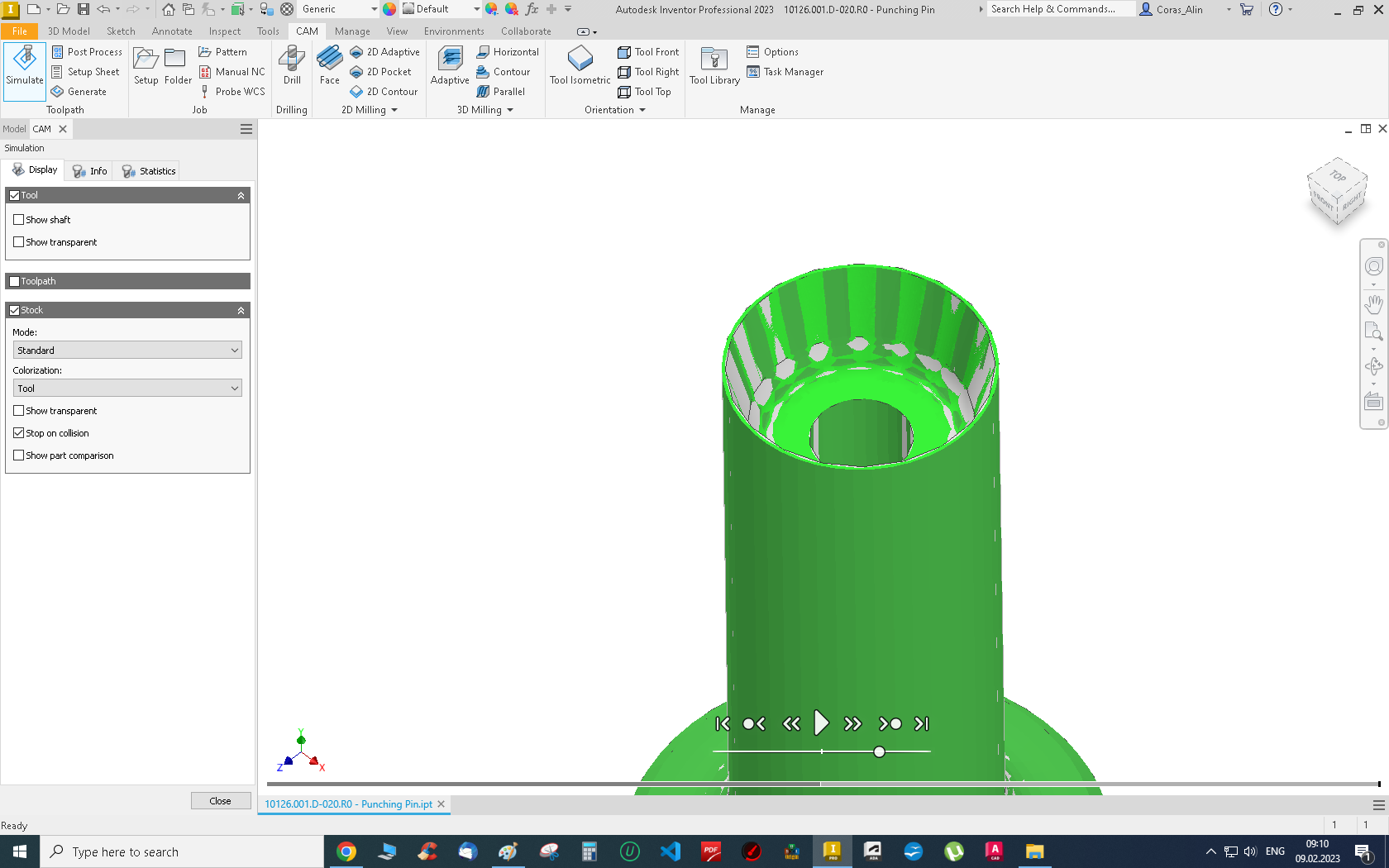The height and width of the screenshot is (868, 1389).
Task: Enable Show shaft for the tool
Action: [19, 219]
